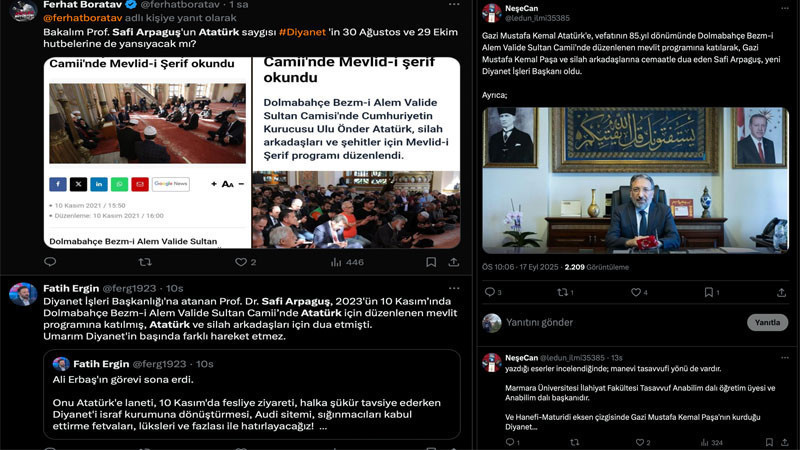
Task: Open more options on NeşeCan's main tweet
Action: [784, 8]
